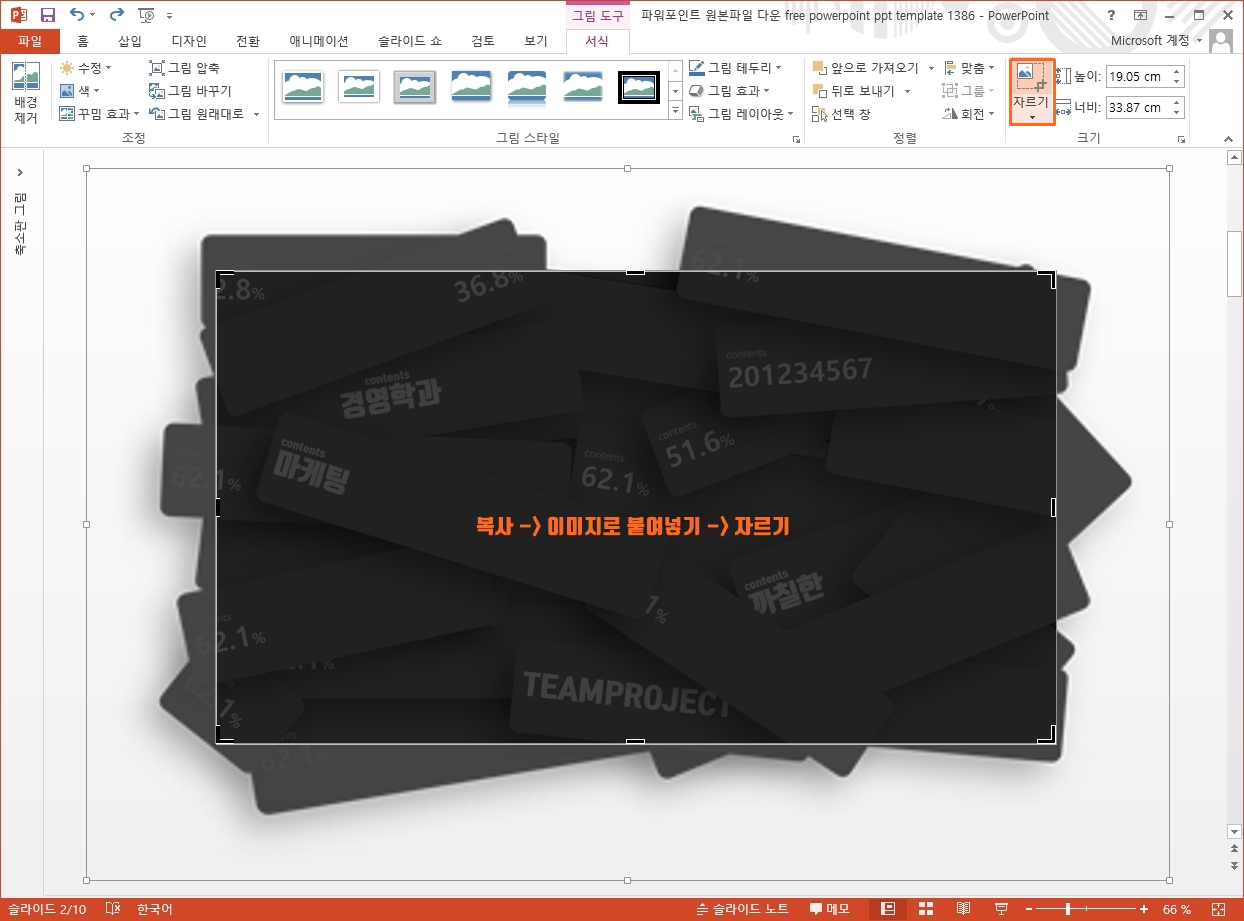Open the 자르기 crop dropdown arrow
This screenshot has height=921, width=1244.
click(x=1031, y=117)
